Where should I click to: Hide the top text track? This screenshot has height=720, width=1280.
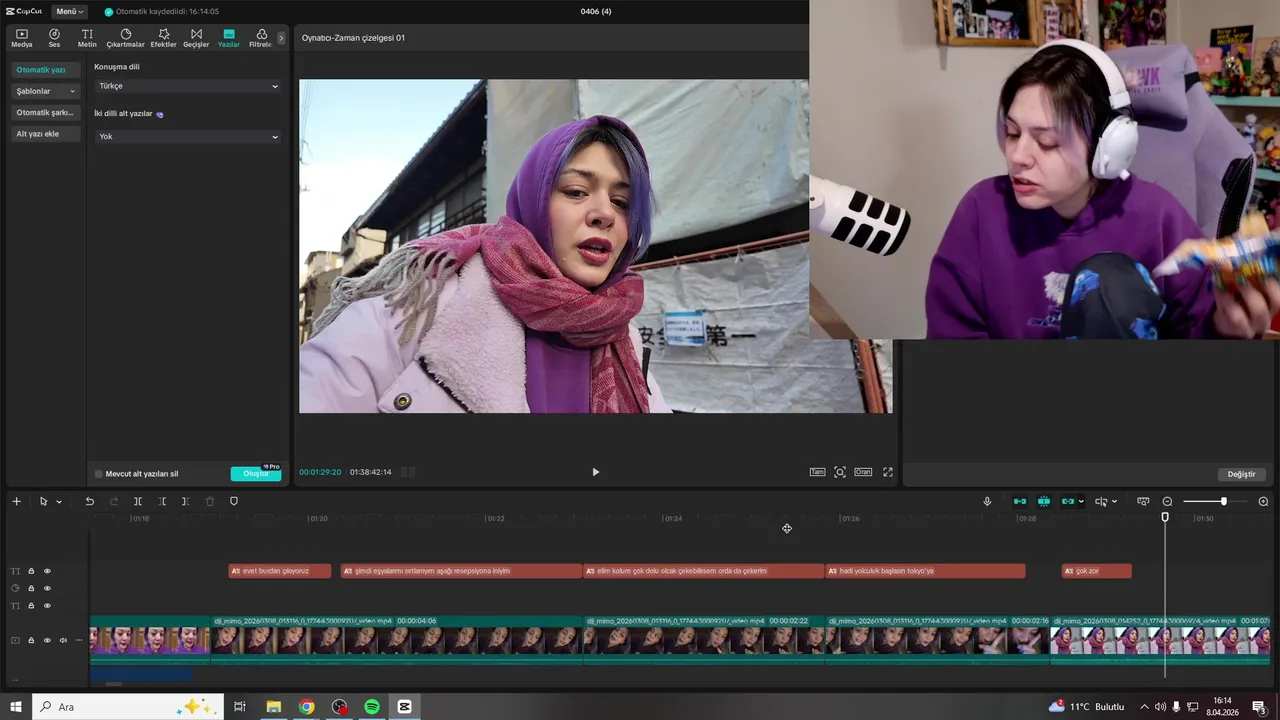(47, 571)
